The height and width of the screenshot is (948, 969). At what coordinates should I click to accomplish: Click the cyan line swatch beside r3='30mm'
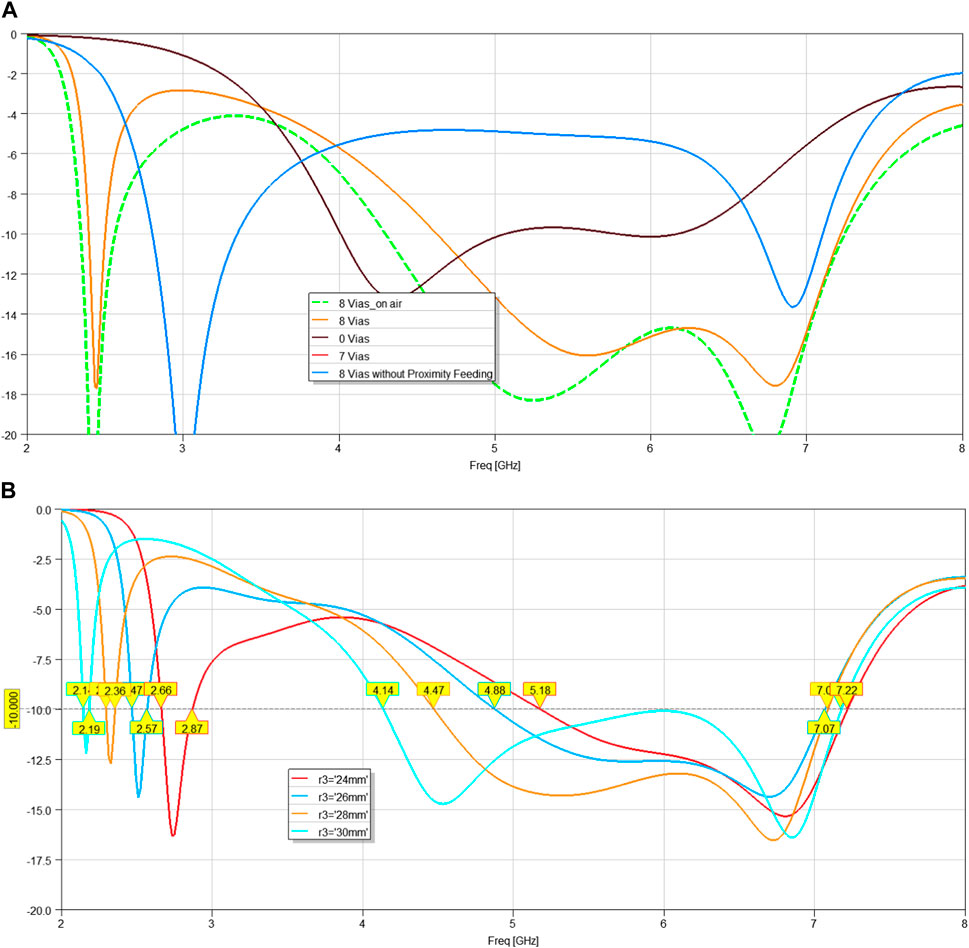point(301,832)
